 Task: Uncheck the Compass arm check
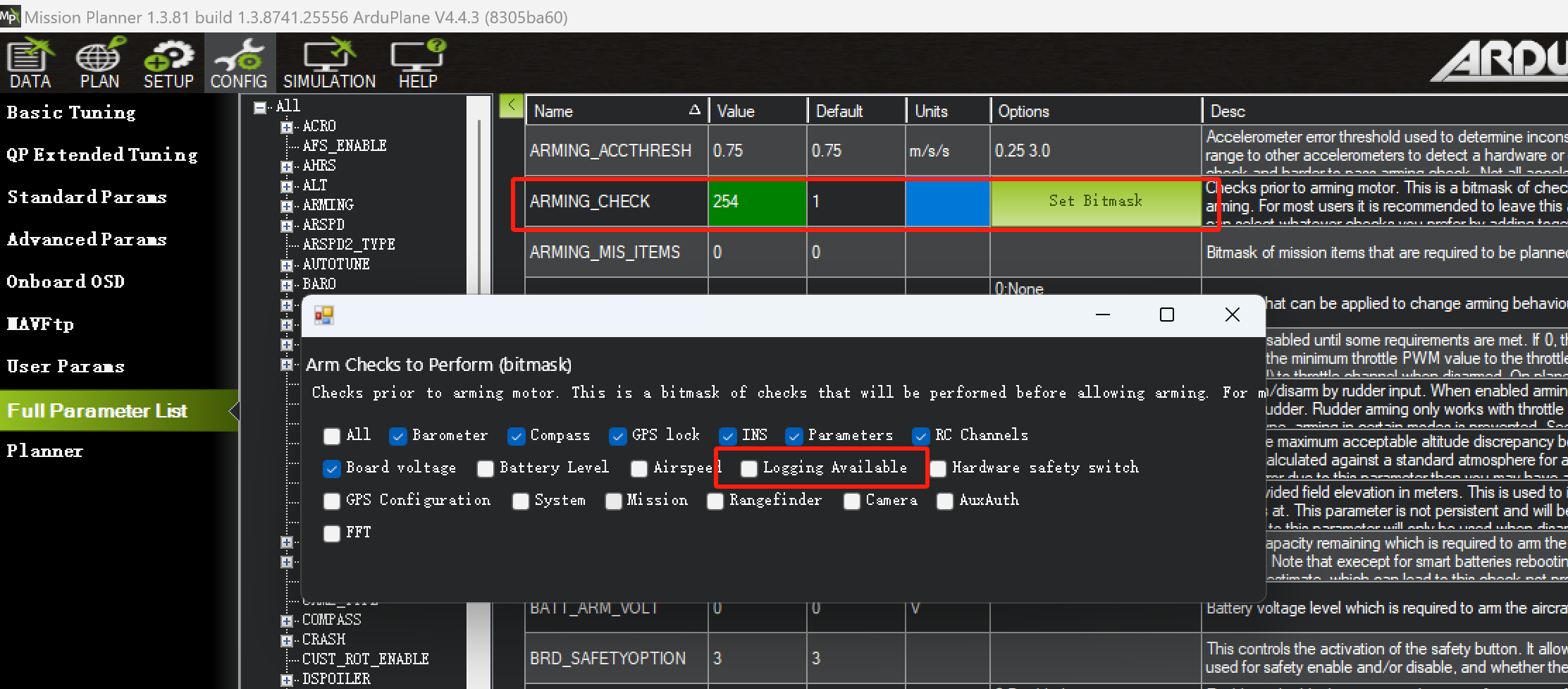[x=517, y=436]
